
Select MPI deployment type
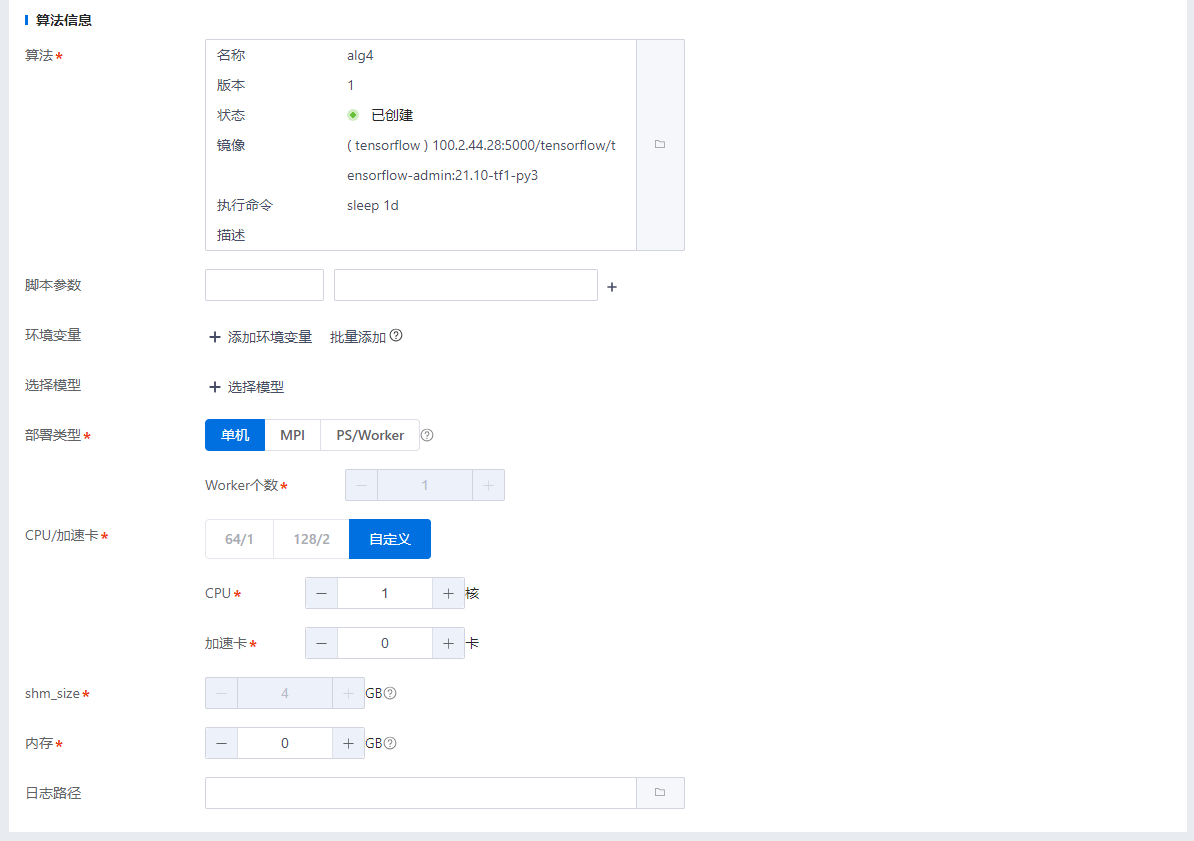tap(292, 435)
